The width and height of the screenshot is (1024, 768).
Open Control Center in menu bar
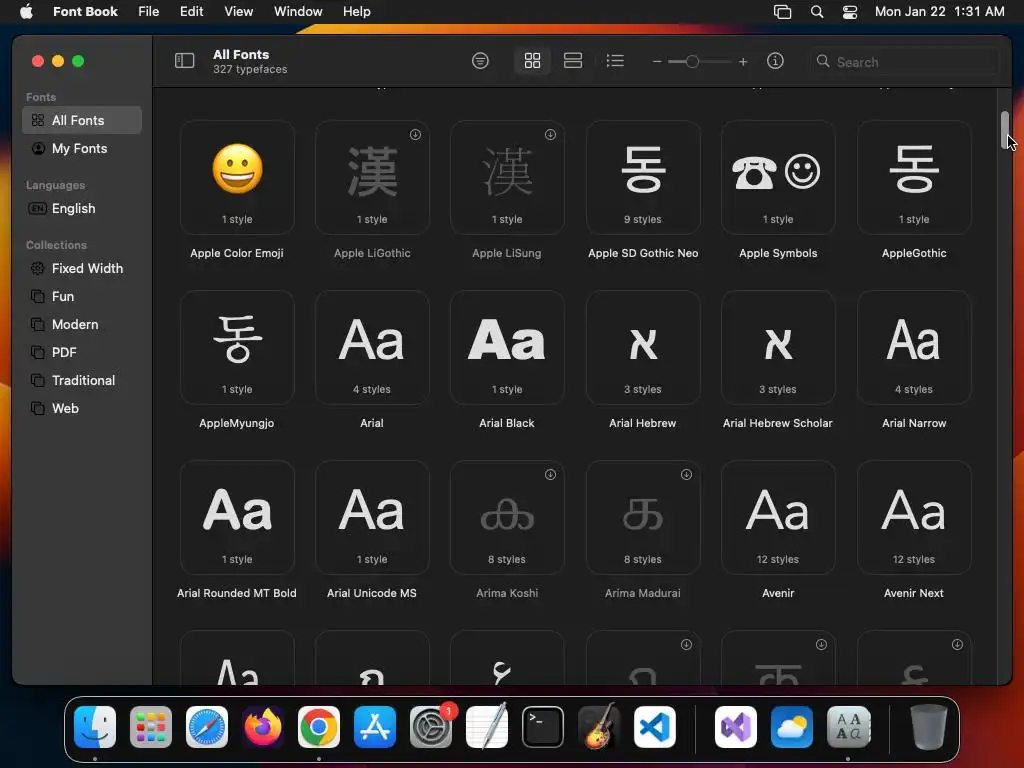coord(850,12)
